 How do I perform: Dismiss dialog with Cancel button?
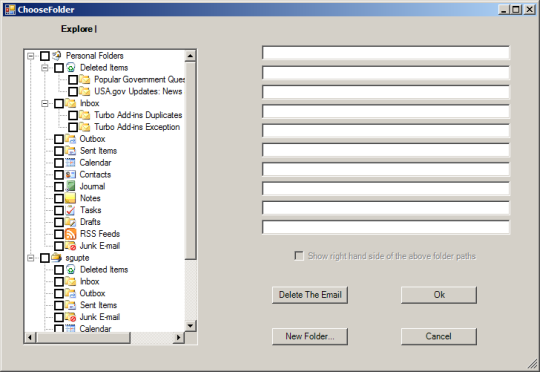(439, 336)
